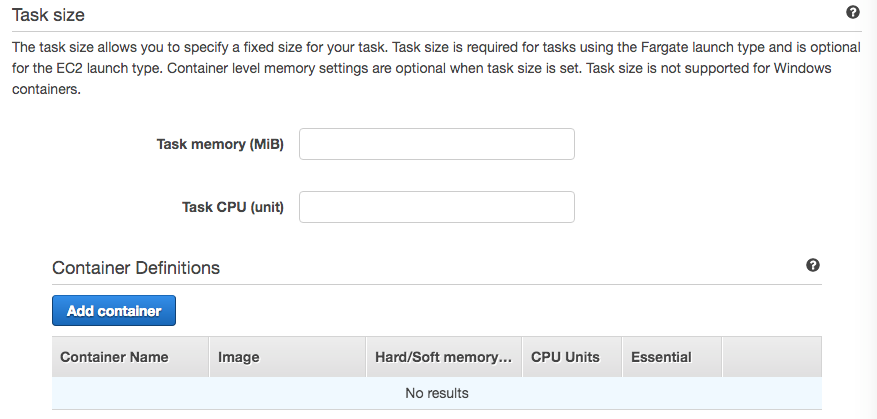Focus the Task memory (MiB) field

point(437,144)
